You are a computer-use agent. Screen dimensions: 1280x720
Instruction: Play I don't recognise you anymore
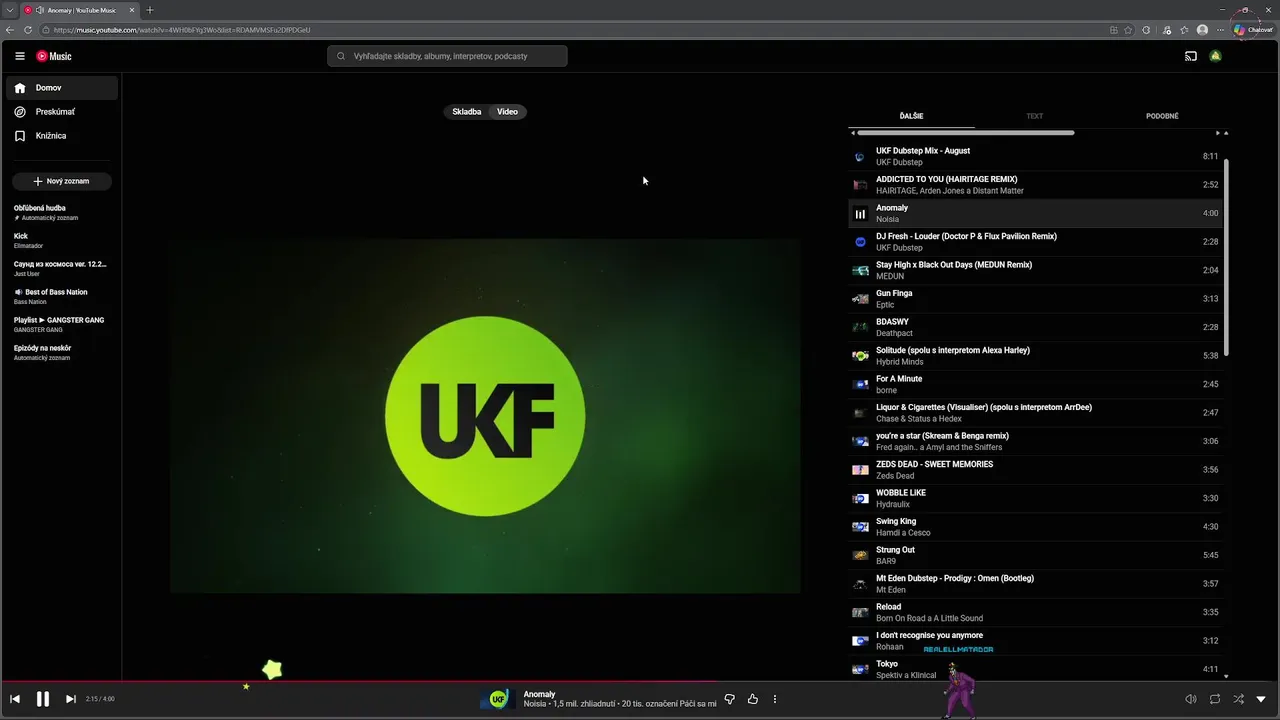[1035, 641]
